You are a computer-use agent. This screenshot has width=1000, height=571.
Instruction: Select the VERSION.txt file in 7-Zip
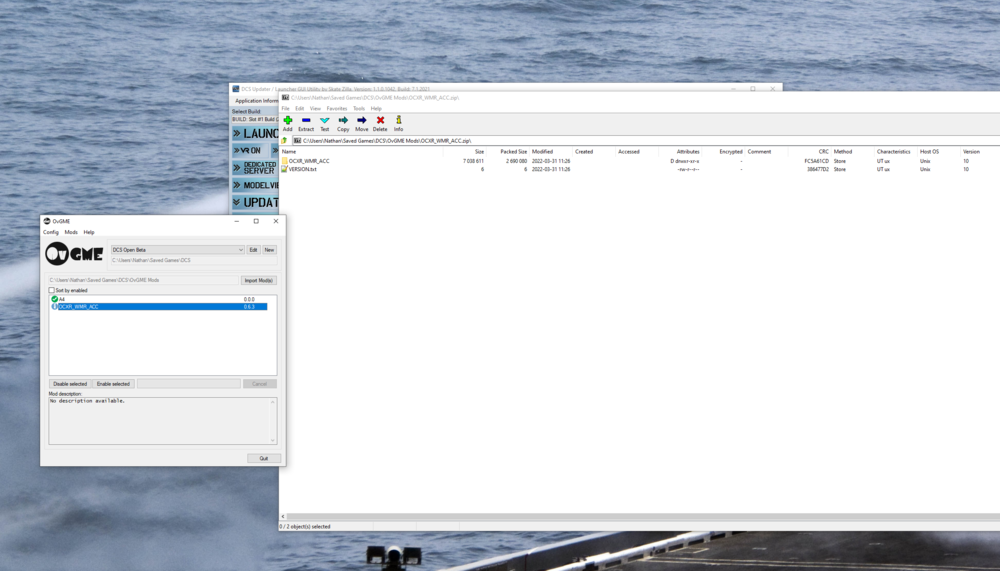pos(302,169)
